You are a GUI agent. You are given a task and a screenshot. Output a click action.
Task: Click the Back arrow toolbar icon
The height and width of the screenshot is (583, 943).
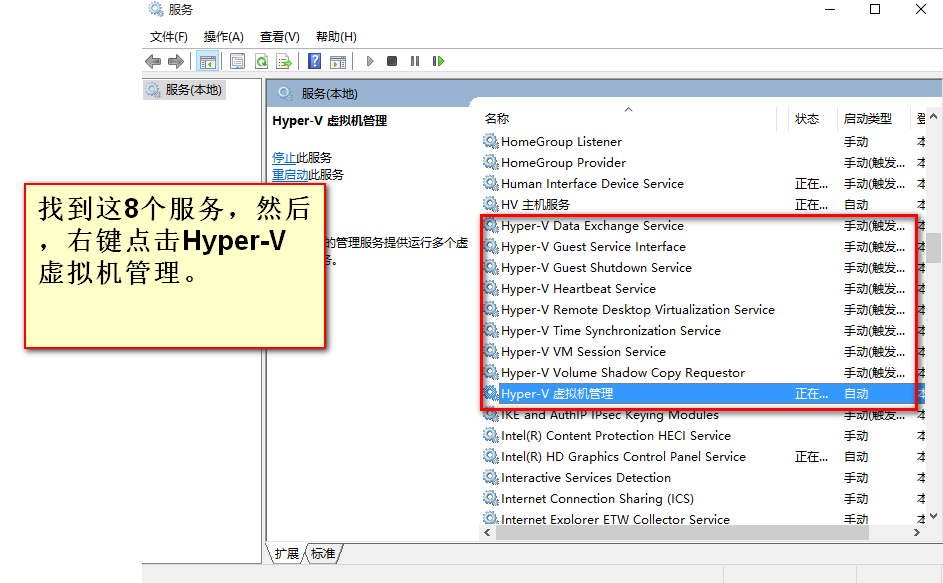coord(153,61)
